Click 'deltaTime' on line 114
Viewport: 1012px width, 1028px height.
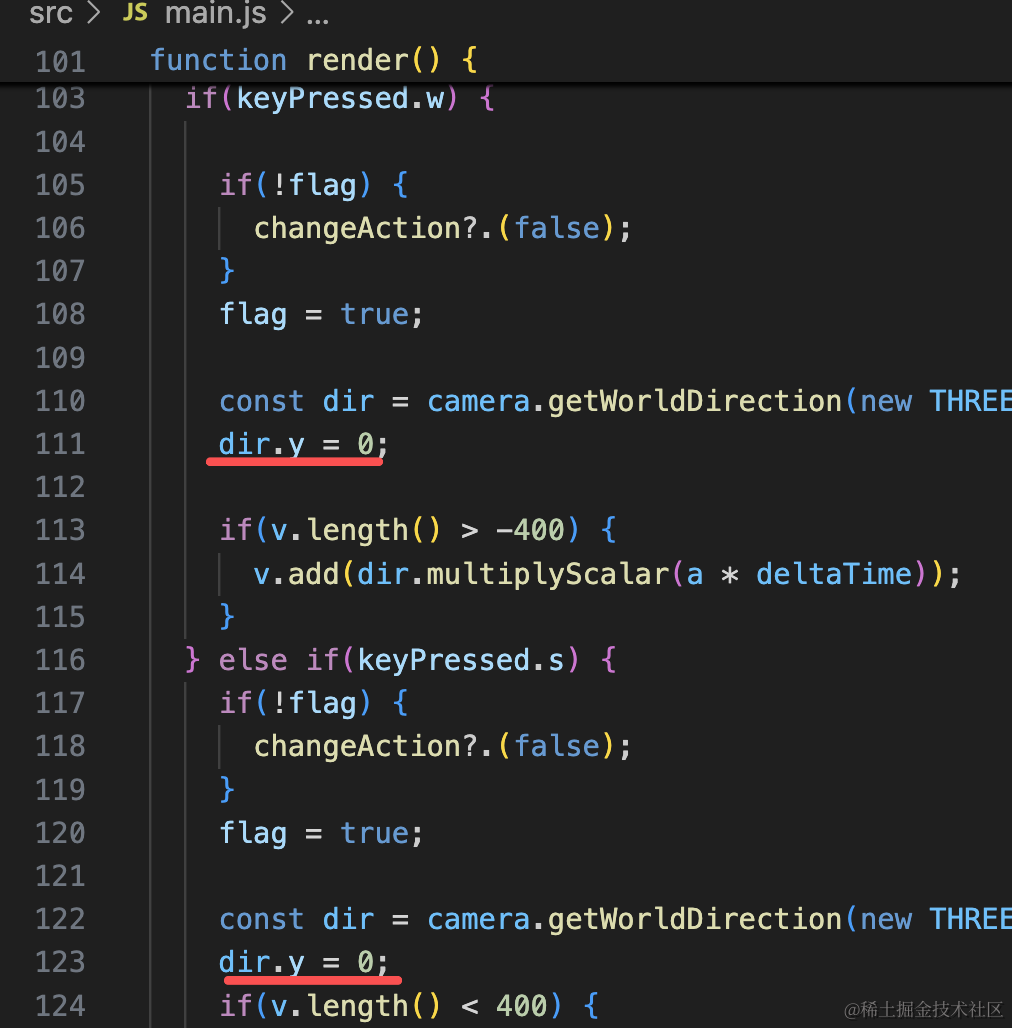pos(834,574)
